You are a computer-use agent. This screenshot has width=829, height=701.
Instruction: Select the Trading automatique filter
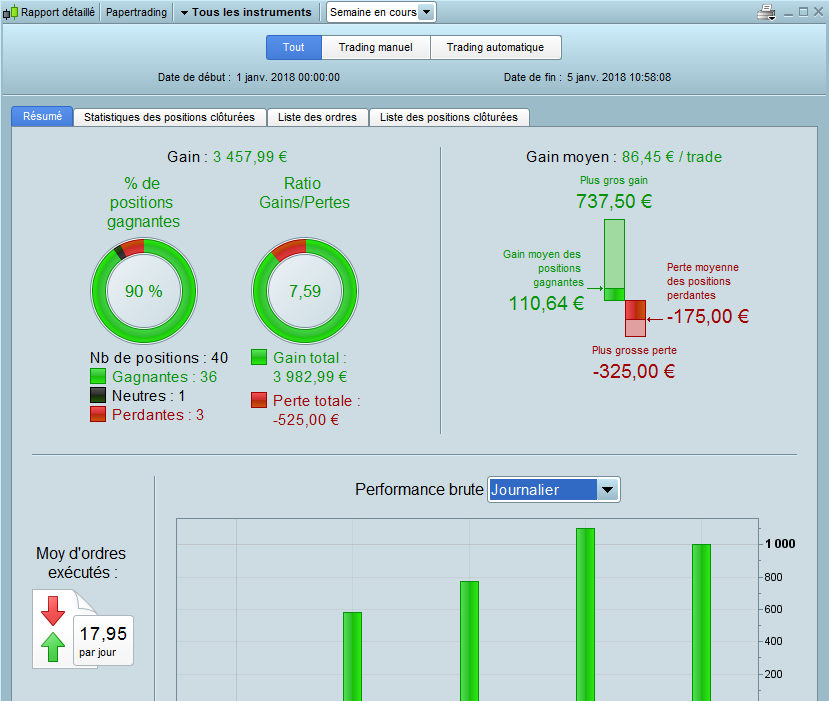point(495,48)
